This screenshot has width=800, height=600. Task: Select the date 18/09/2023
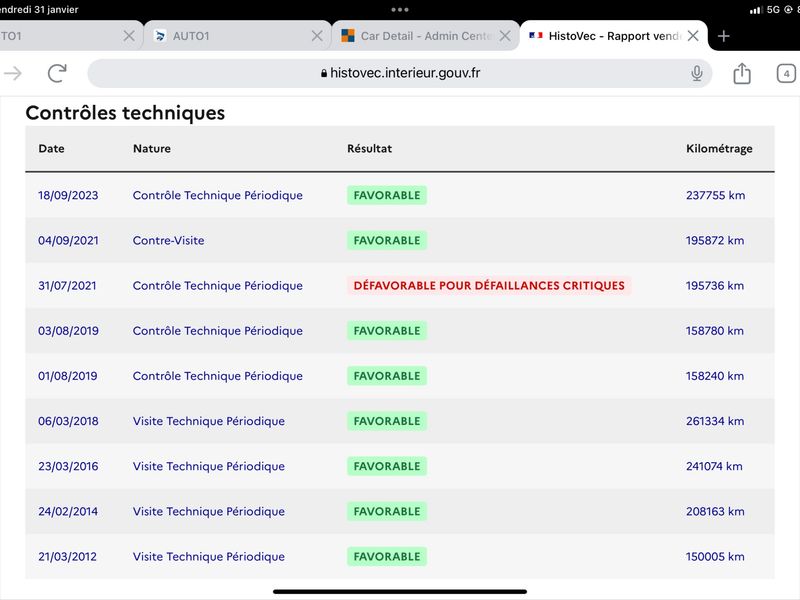click(68, 195)
